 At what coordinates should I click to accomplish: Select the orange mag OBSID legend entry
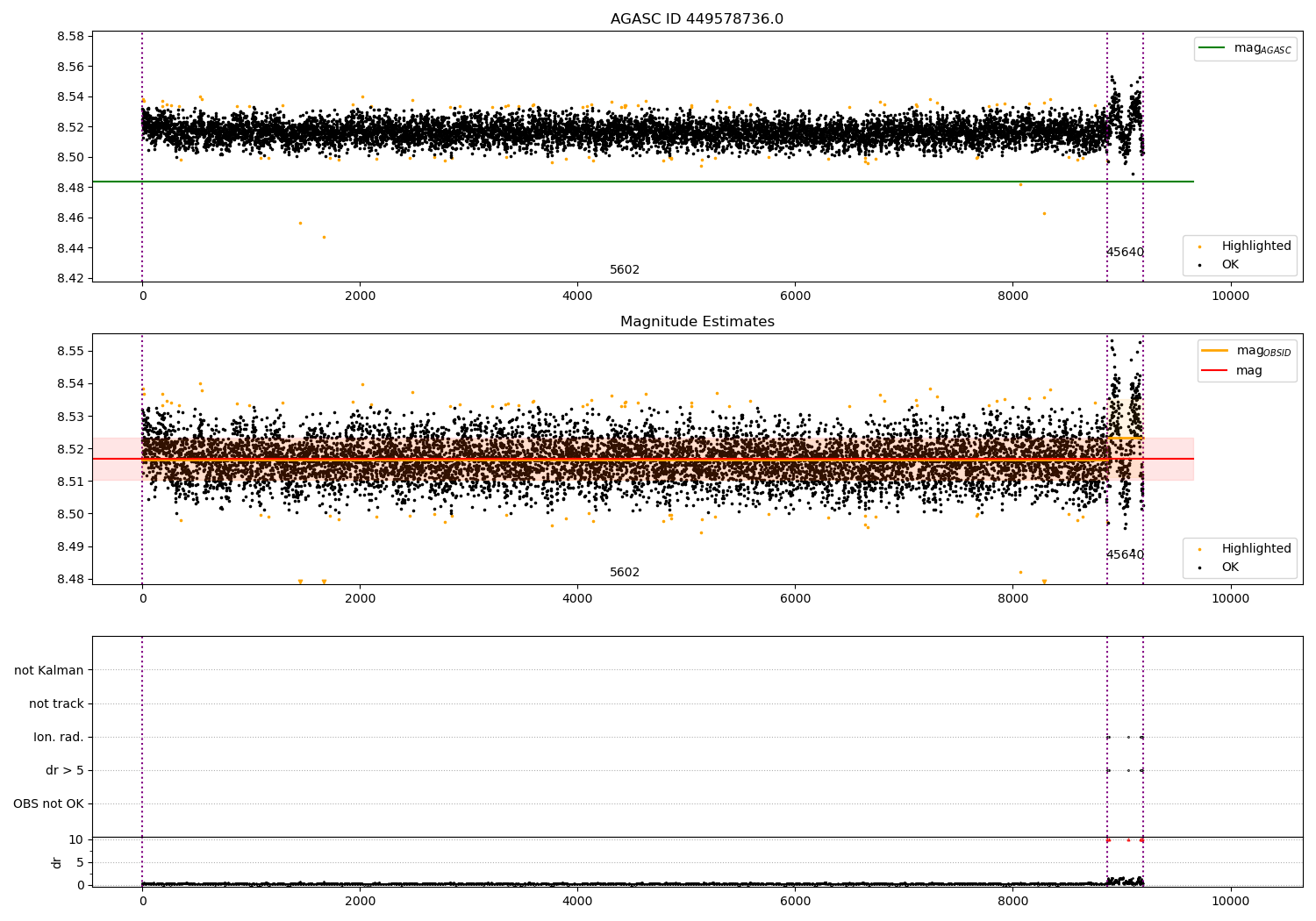tap(1246, 351)
